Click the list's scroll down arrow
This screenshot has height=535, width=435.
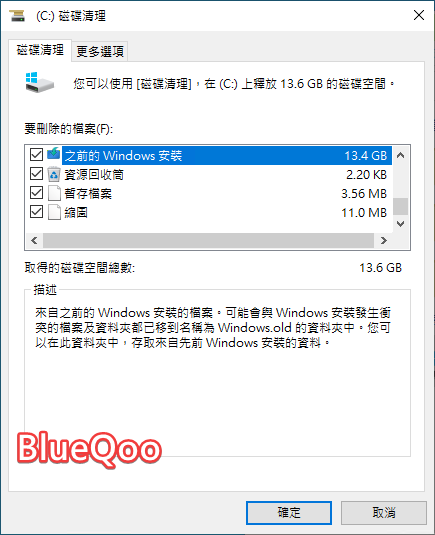pyautogui.click(x=401, y=224)
